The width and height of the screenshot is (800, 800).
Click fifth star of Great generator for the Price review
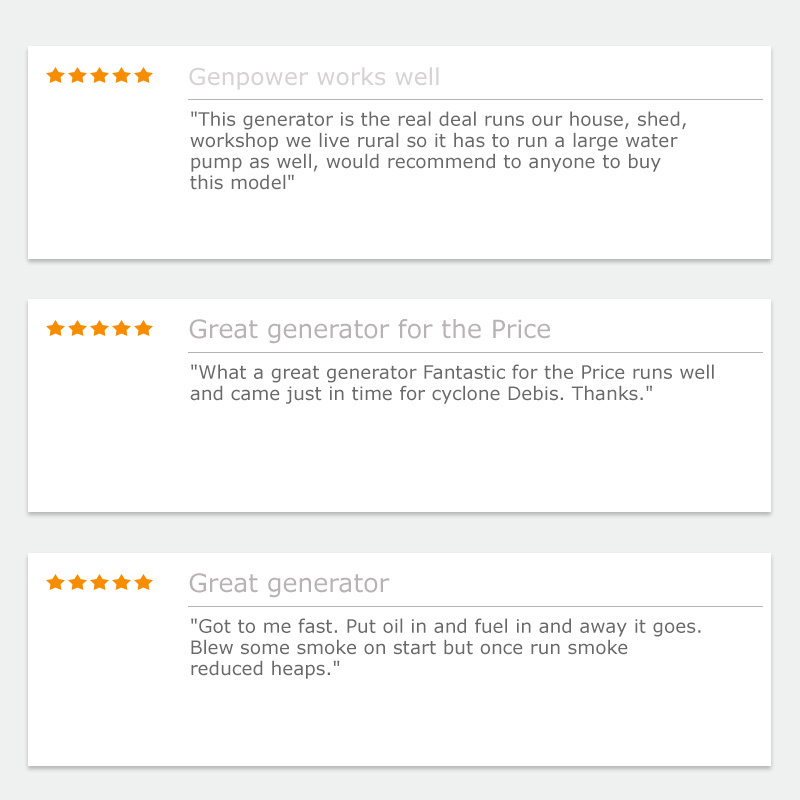point(144,328)
